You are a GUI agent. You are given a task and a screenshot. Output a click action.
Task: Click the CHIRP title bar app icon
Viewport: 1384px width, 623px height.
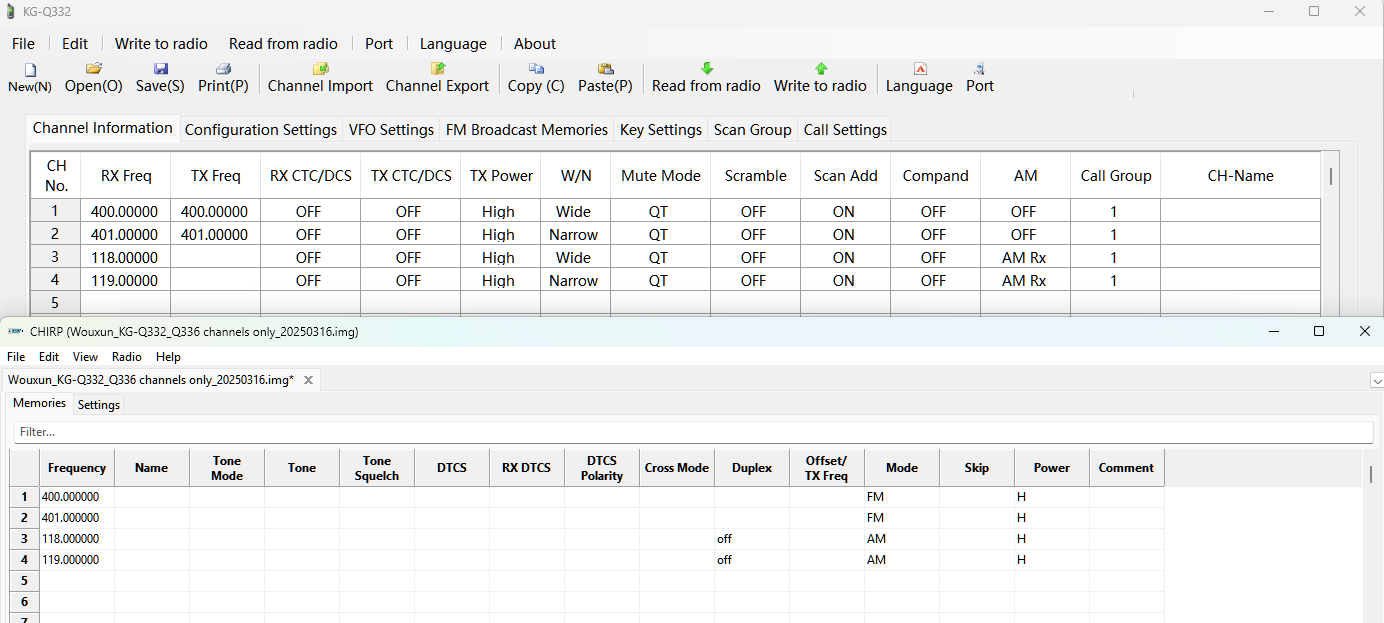[14, 331]
